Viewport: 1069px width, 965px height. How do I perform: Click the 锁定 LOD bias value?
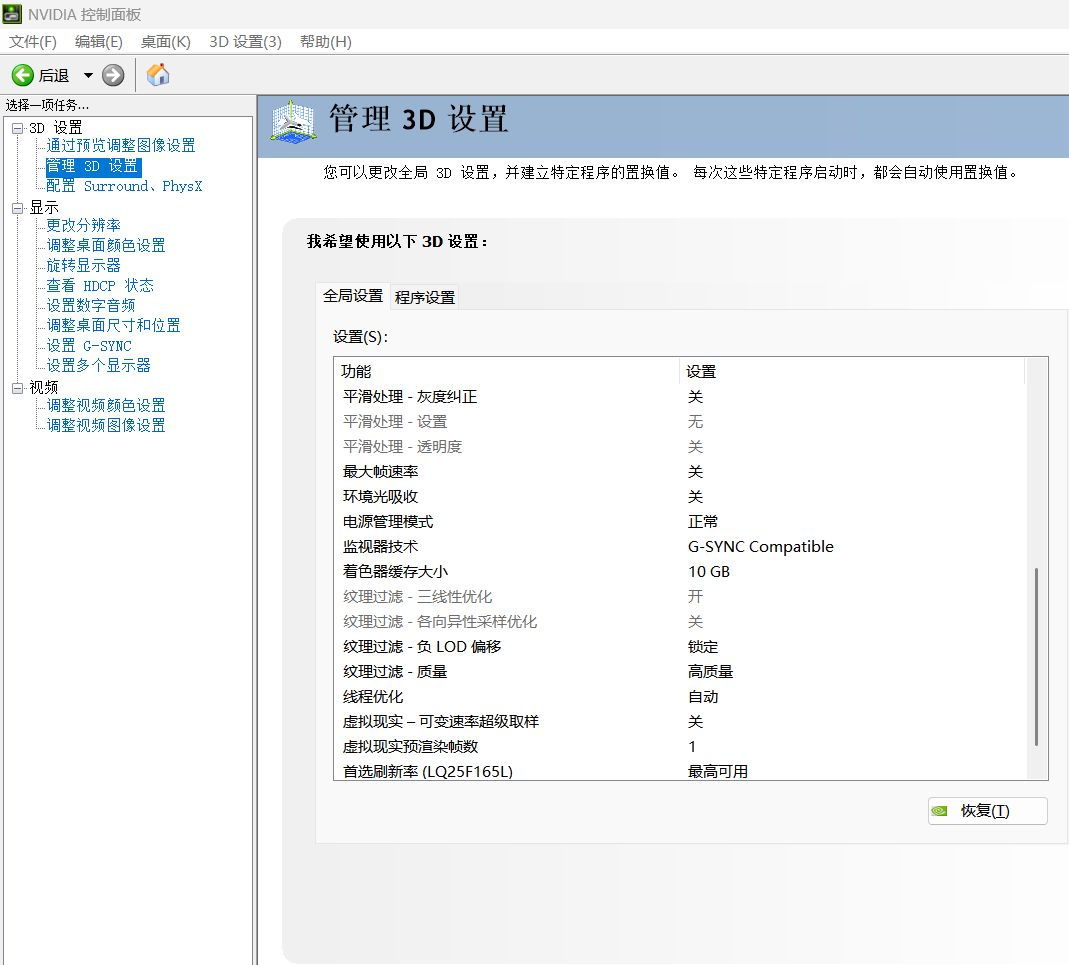point(703,647)
